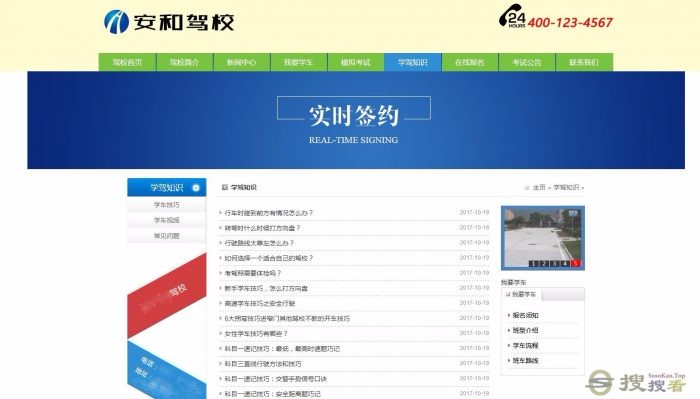
Task: Switch slideshow to slide 1
Action: [x=533, y=264]
